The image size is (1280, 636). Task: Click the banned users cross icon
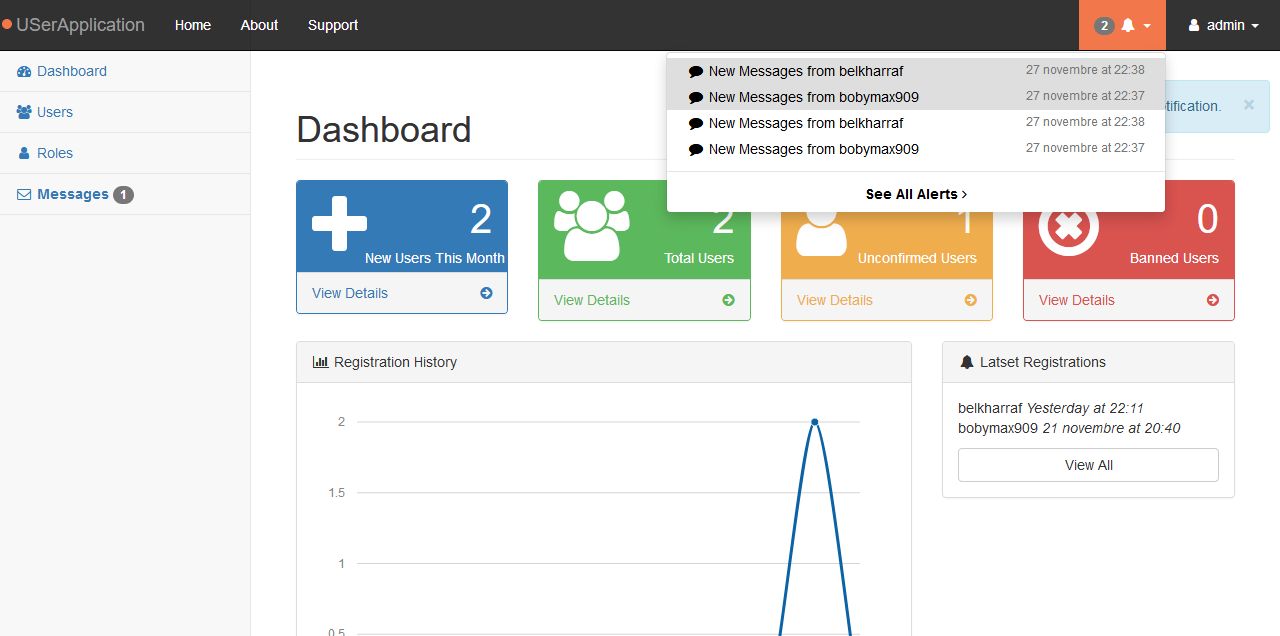pyautogui.click(x=1068, y=226)
